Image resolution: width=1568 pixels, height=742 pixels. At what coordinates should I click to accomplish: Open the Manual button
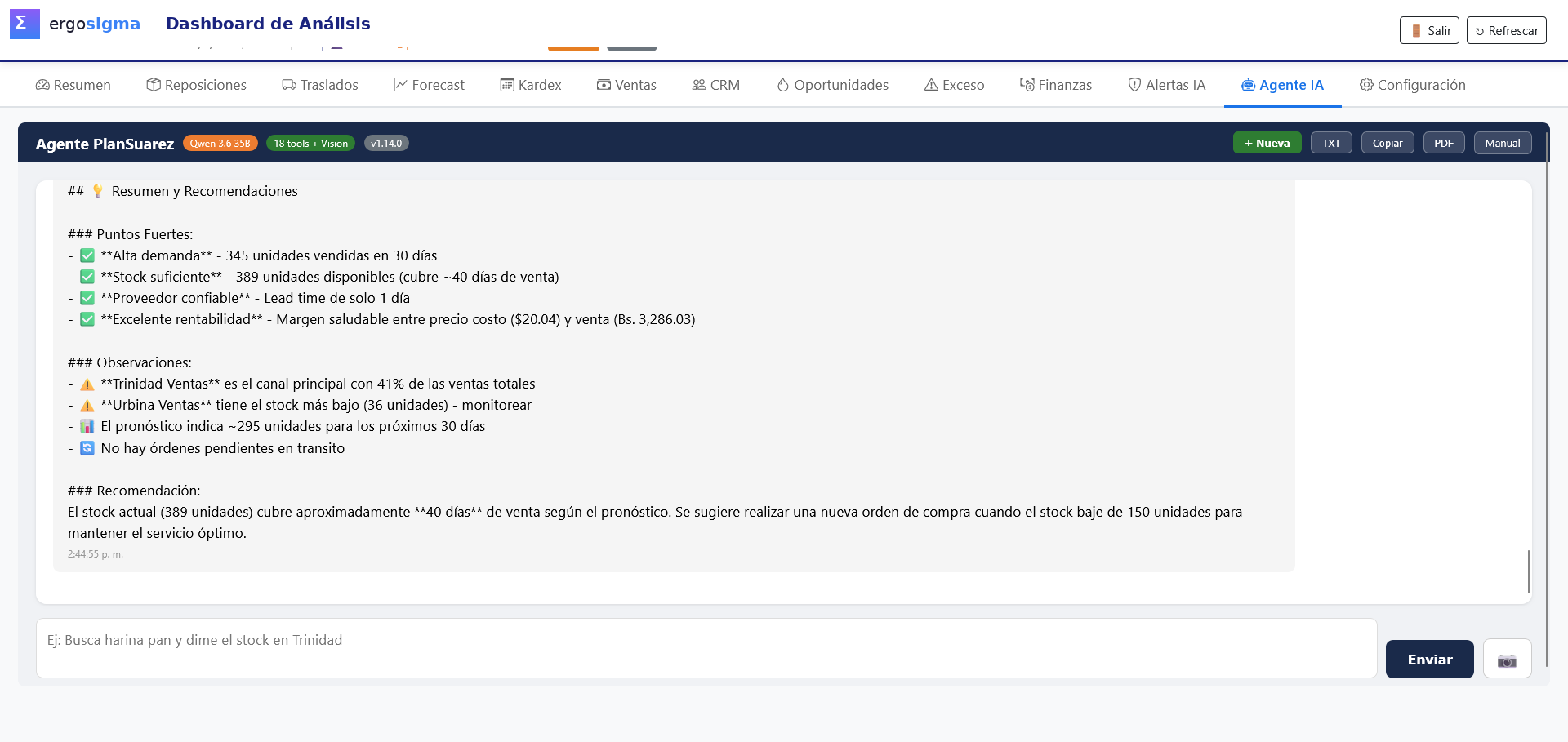pos(1503,143)
